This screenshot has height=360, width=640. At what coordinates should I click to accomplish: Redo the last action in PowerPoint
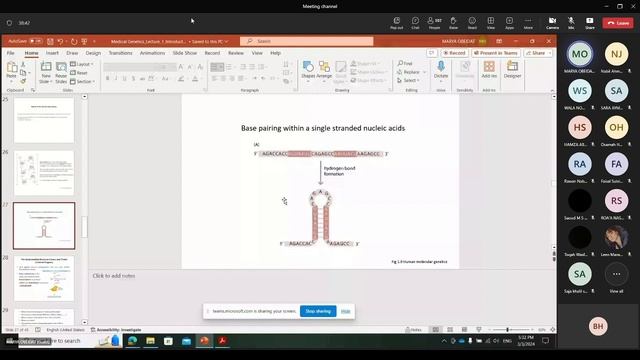tap(74, 41)
